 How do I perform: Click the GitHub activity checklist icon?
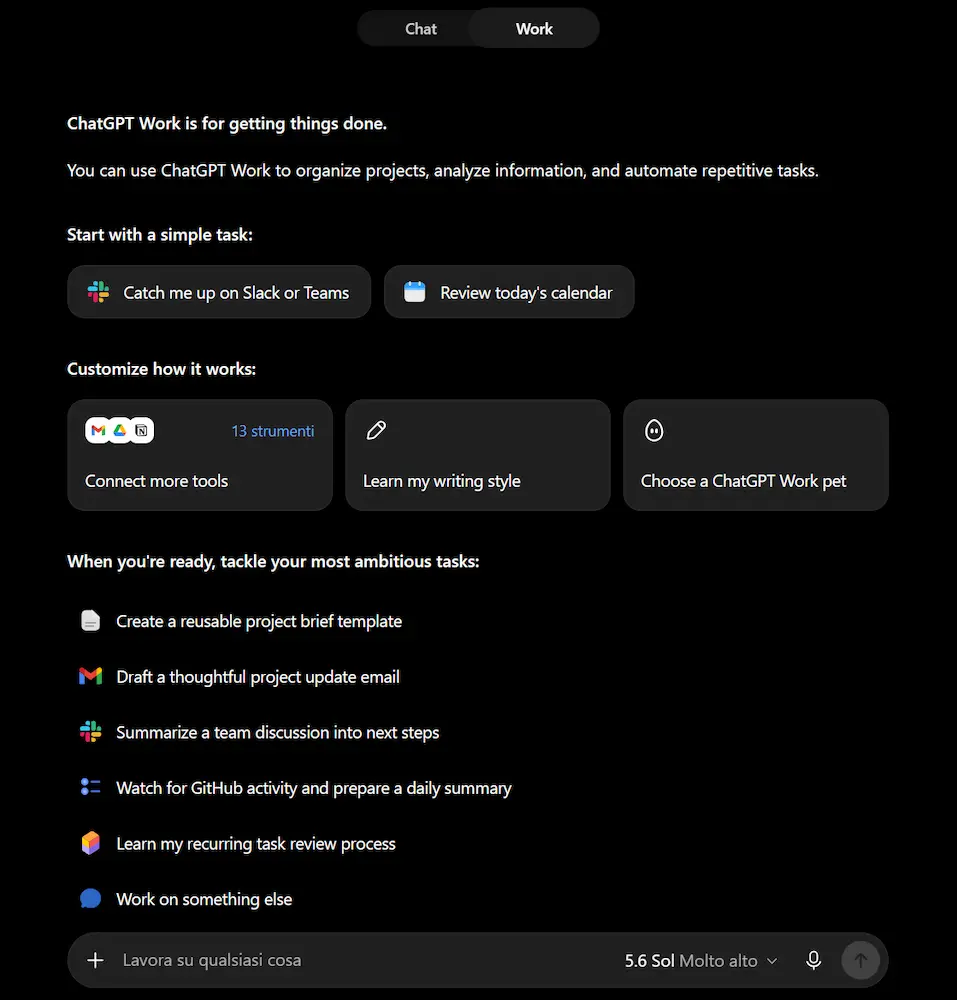(91, 787)
